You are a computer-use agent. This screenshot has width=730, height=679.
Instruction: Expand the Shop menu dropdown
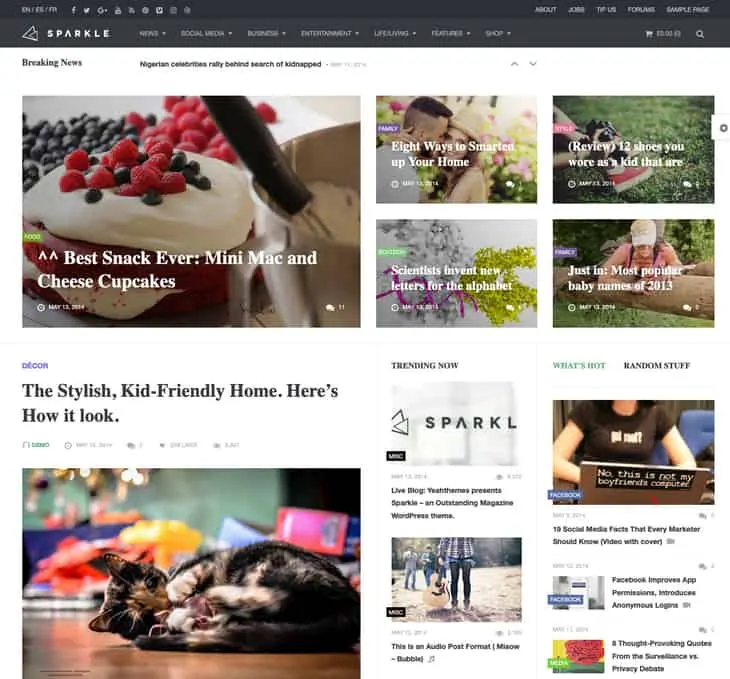click(498, 34)
